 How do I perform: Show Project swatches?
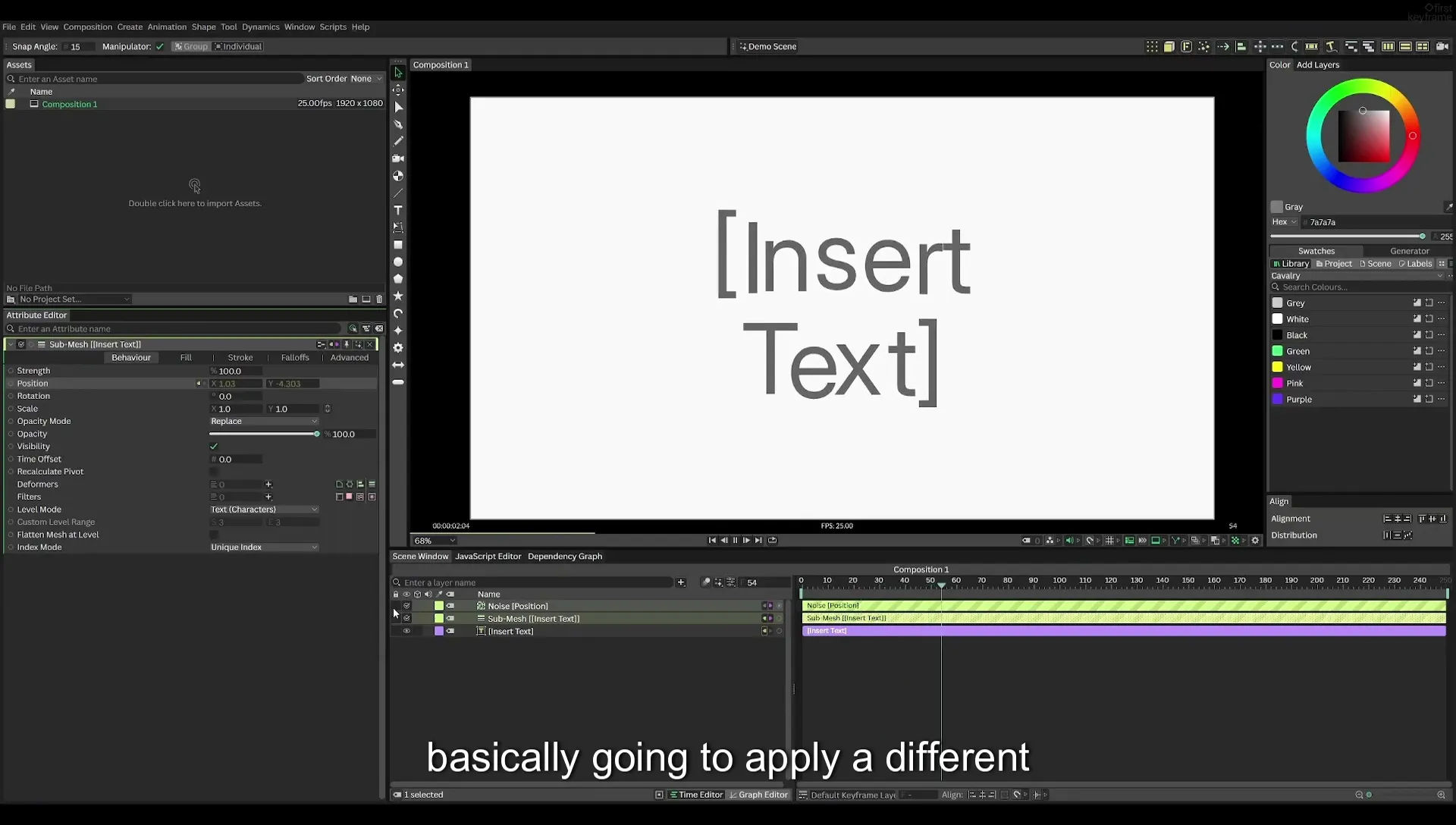1334,264
